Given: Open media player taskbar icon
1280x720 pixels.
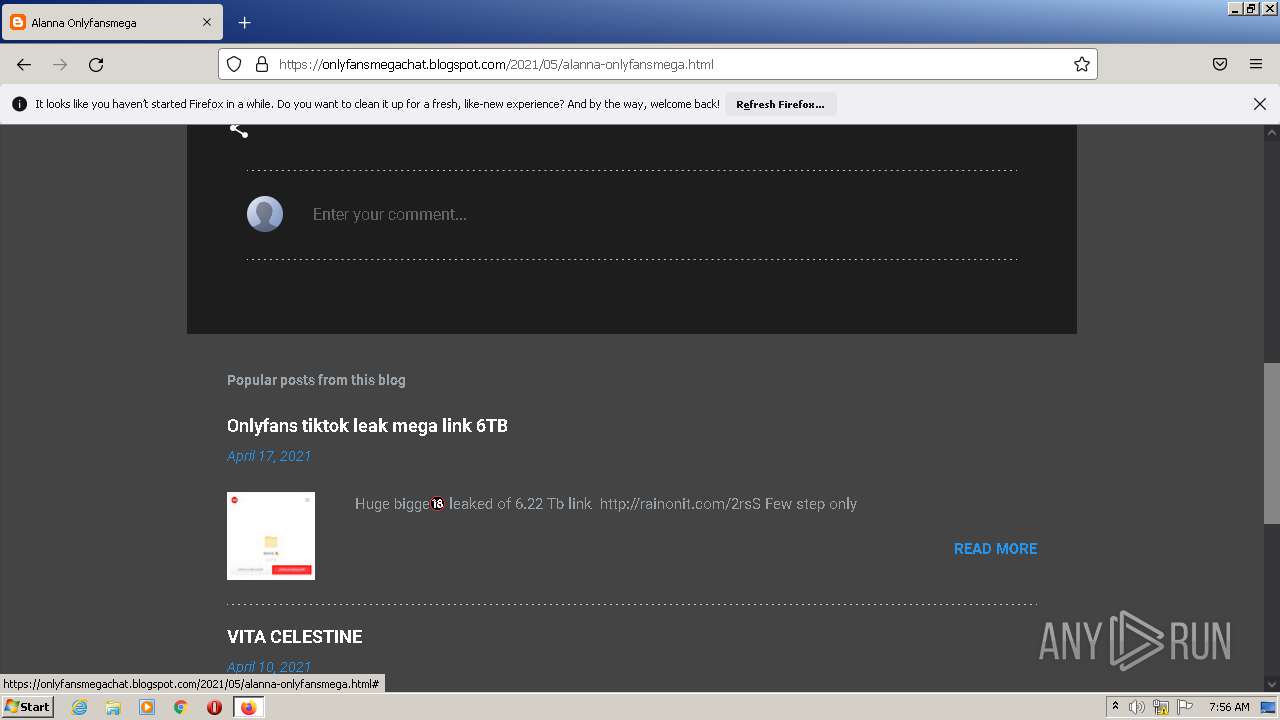Looking at the screenshot, I should coord(147,707).
